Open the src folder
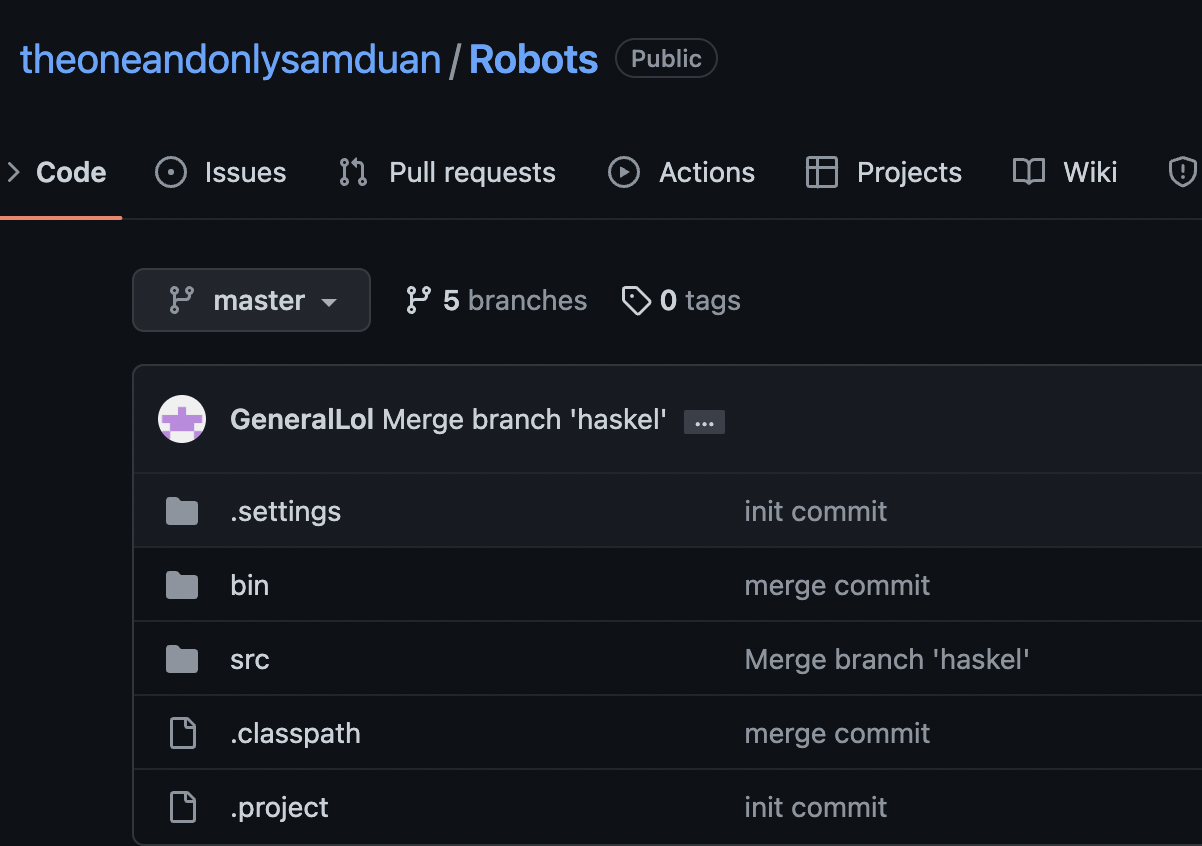 [x=249, y=659]
